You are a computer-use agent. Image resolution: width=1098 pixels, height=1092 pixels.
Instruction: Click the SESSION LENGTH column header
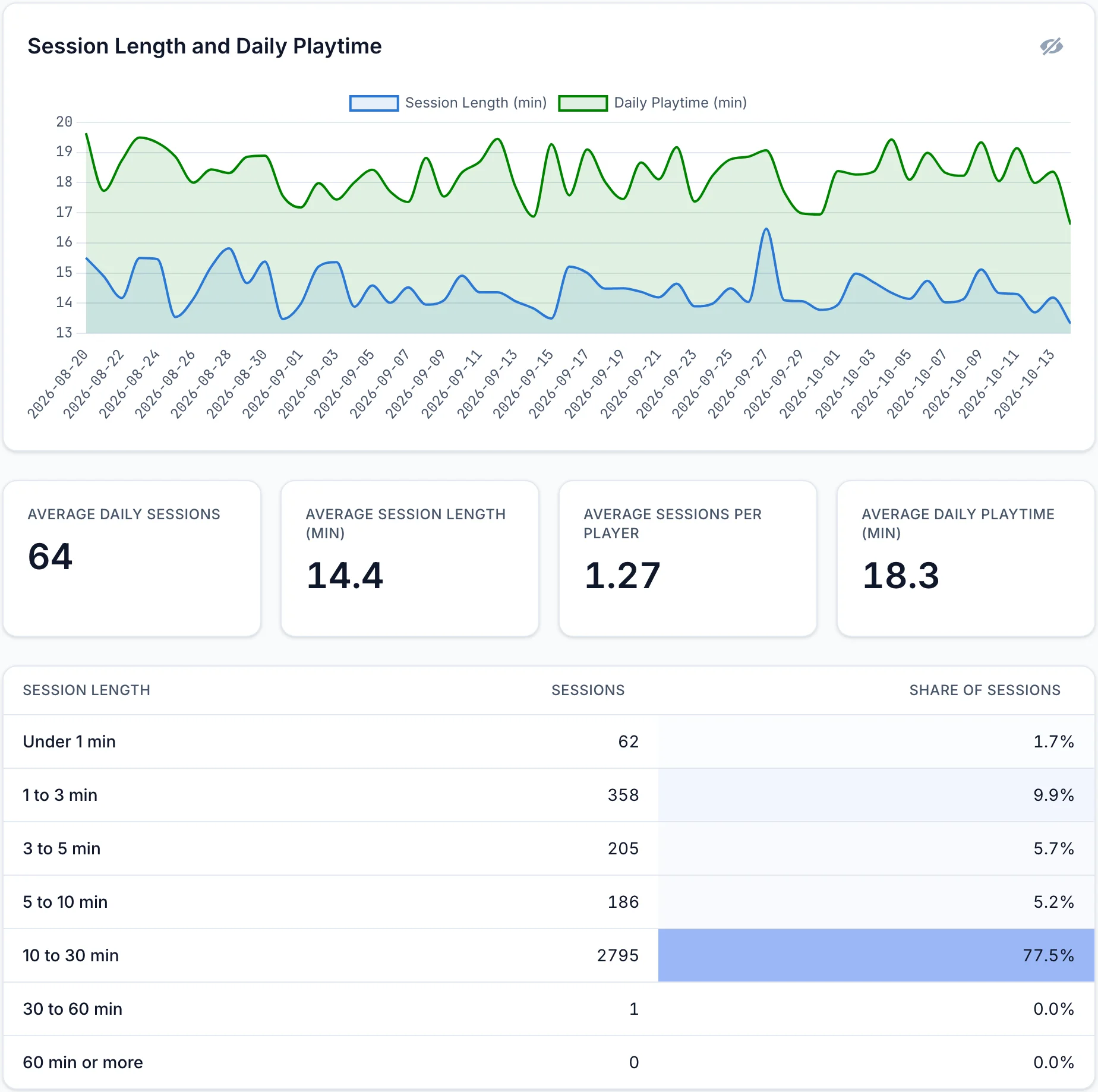[87, 690]
